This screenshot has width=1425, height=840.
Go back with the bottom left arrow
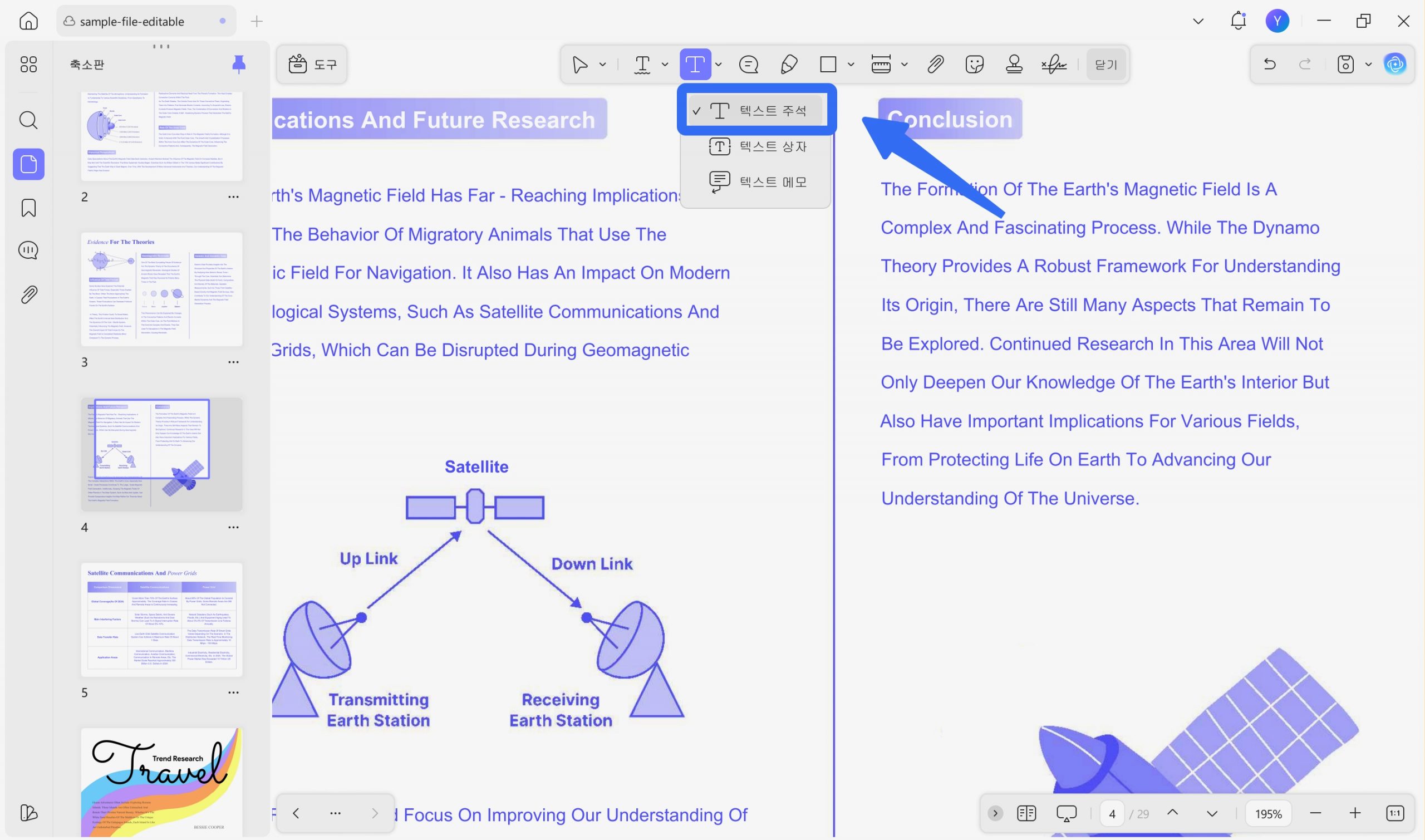point(296,813)
